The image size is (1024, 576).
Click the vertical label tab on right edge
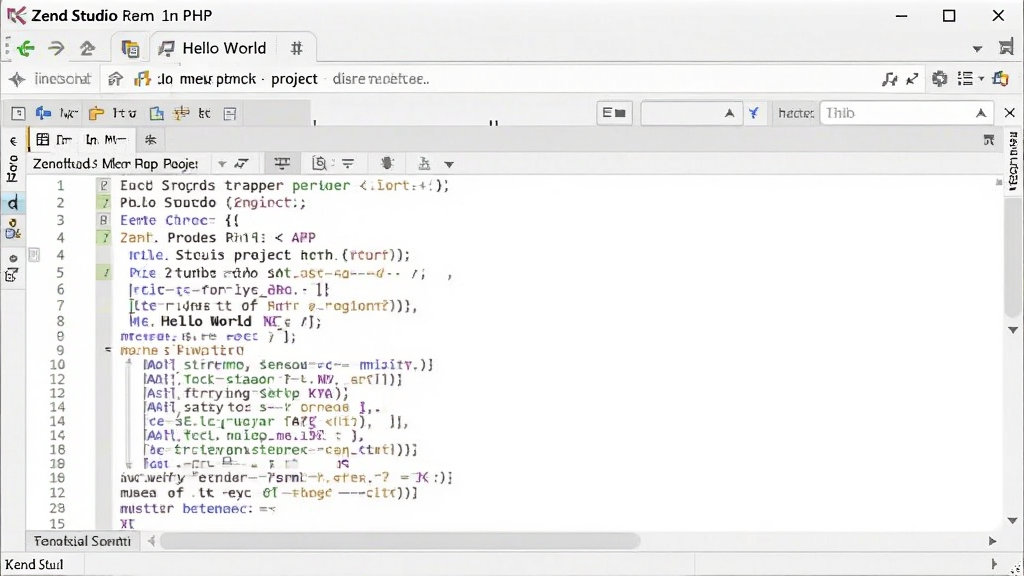click(1013, 161)
